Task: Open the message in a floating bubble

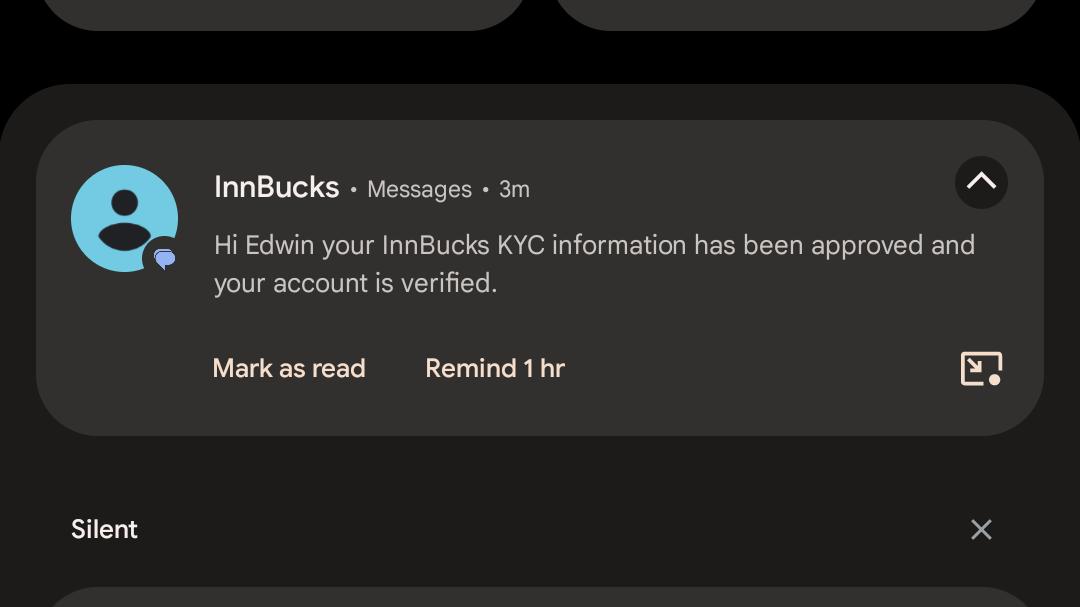Action: point(981,368)
